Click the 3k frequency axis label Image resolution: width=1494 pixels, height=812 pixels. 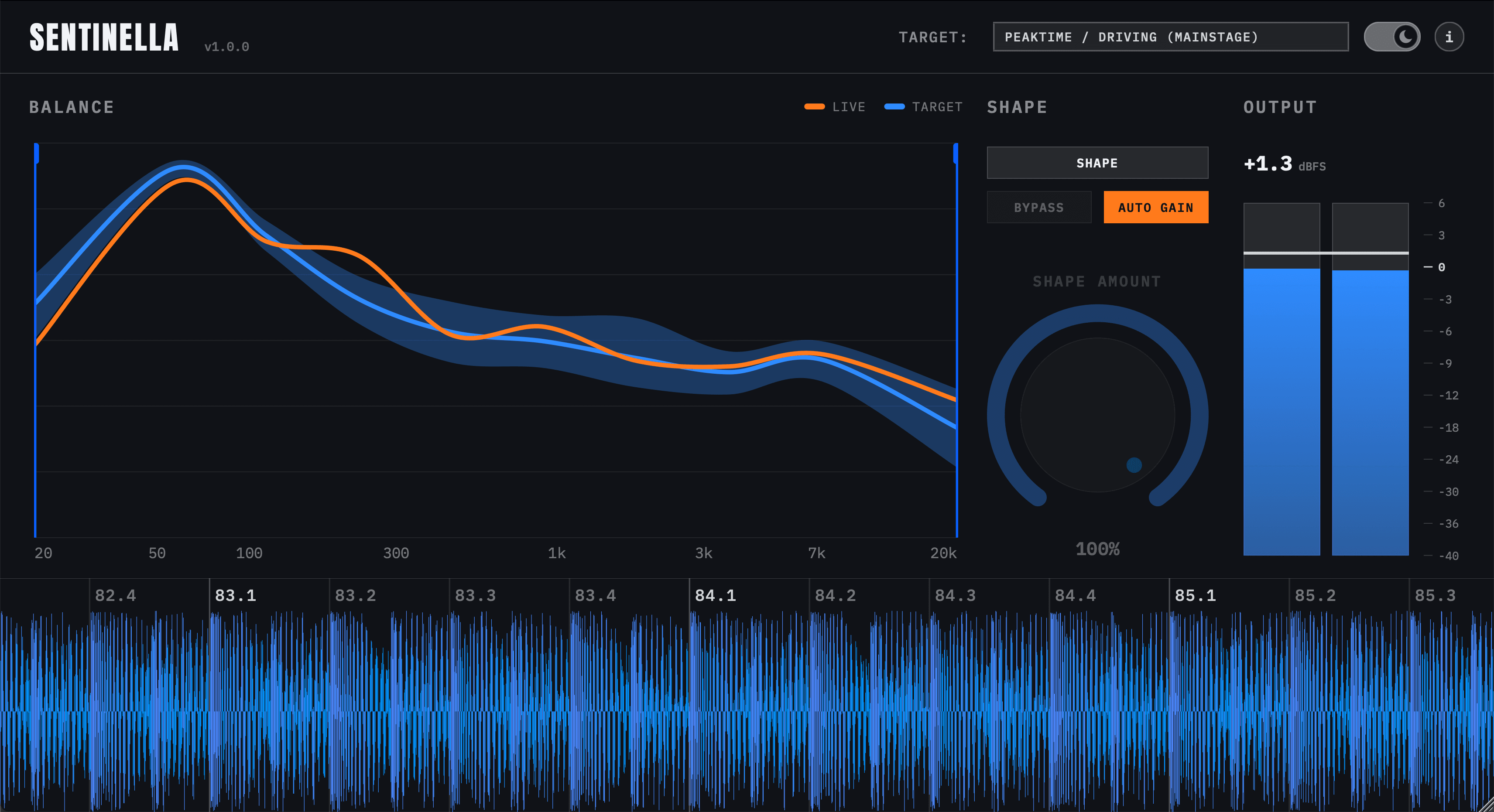703,553
